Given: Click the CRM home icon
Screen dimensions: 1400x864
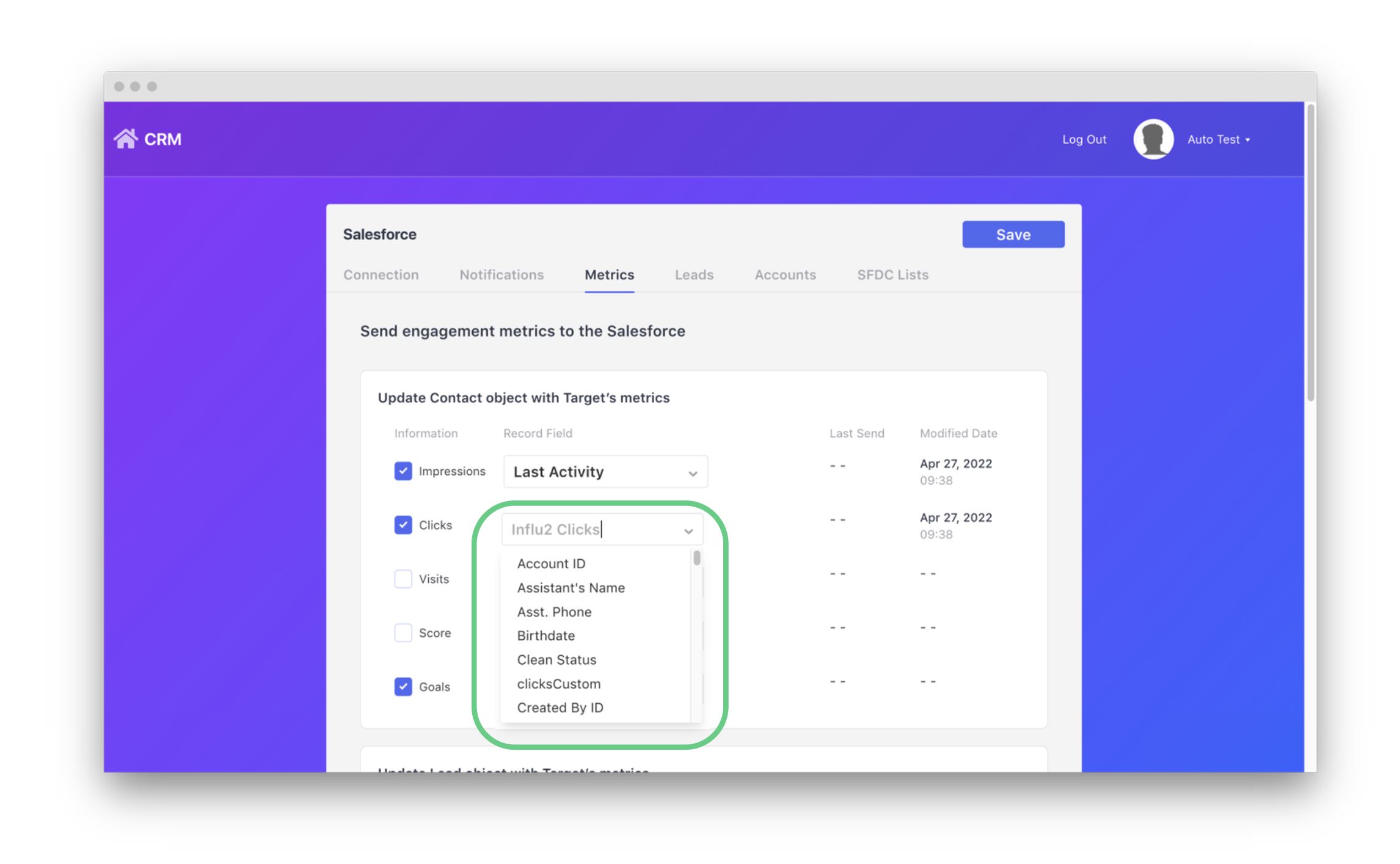Looking at the screenshot, I should point(125,139).
